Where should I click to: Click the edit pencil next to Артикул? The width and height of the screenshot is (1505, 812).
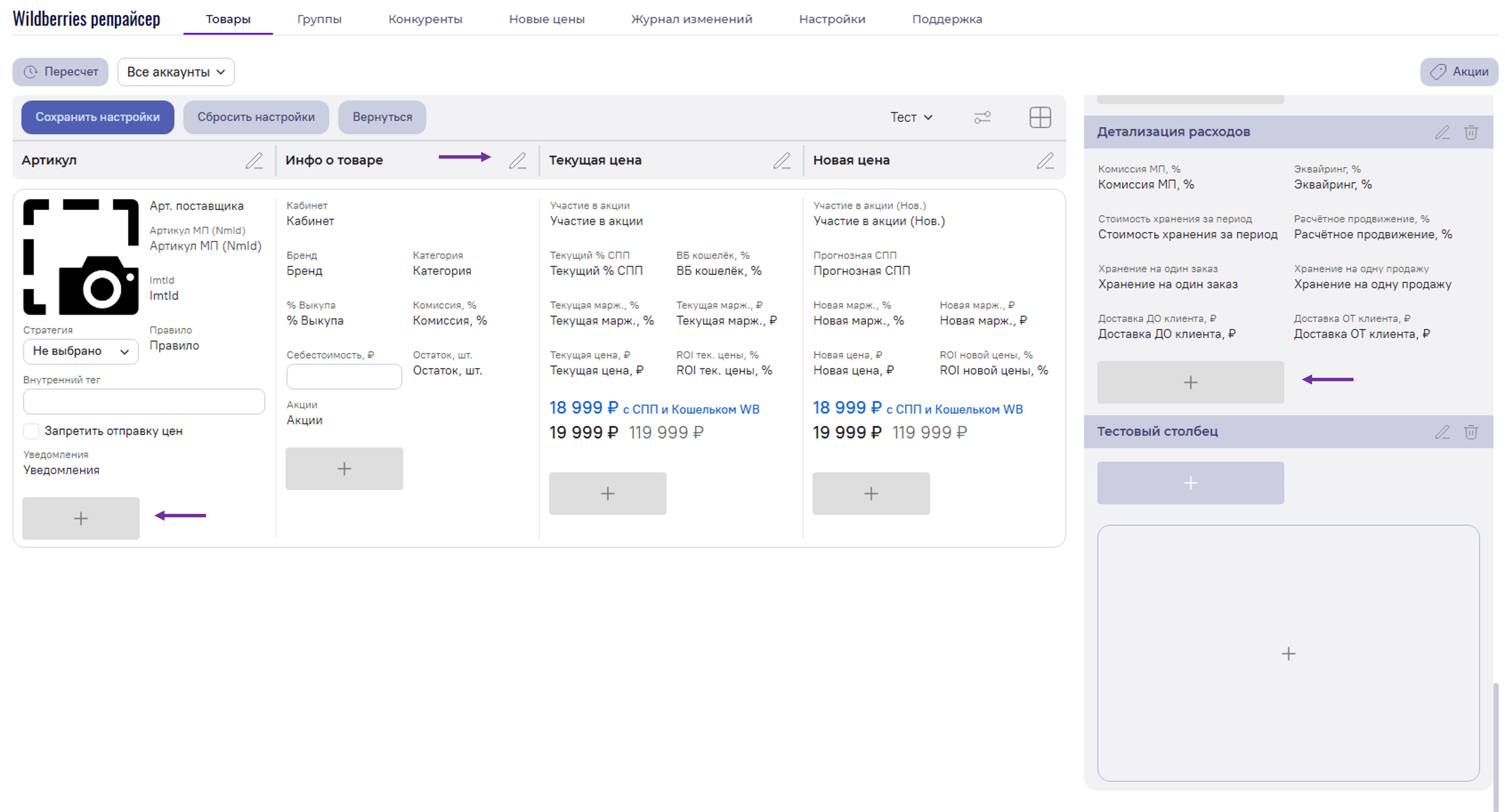254,161
